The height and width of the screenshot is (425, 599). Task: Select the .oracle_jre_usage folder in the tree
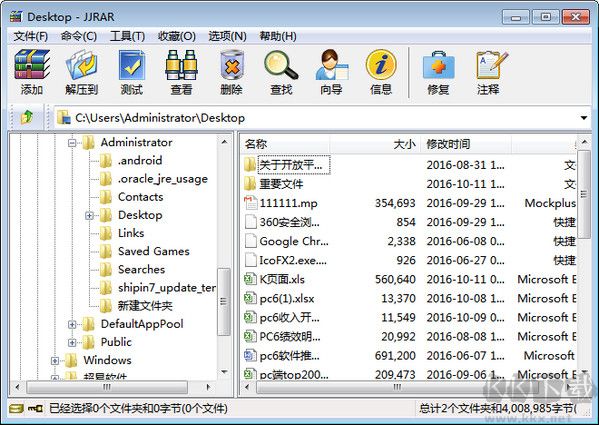click(163, 179)
